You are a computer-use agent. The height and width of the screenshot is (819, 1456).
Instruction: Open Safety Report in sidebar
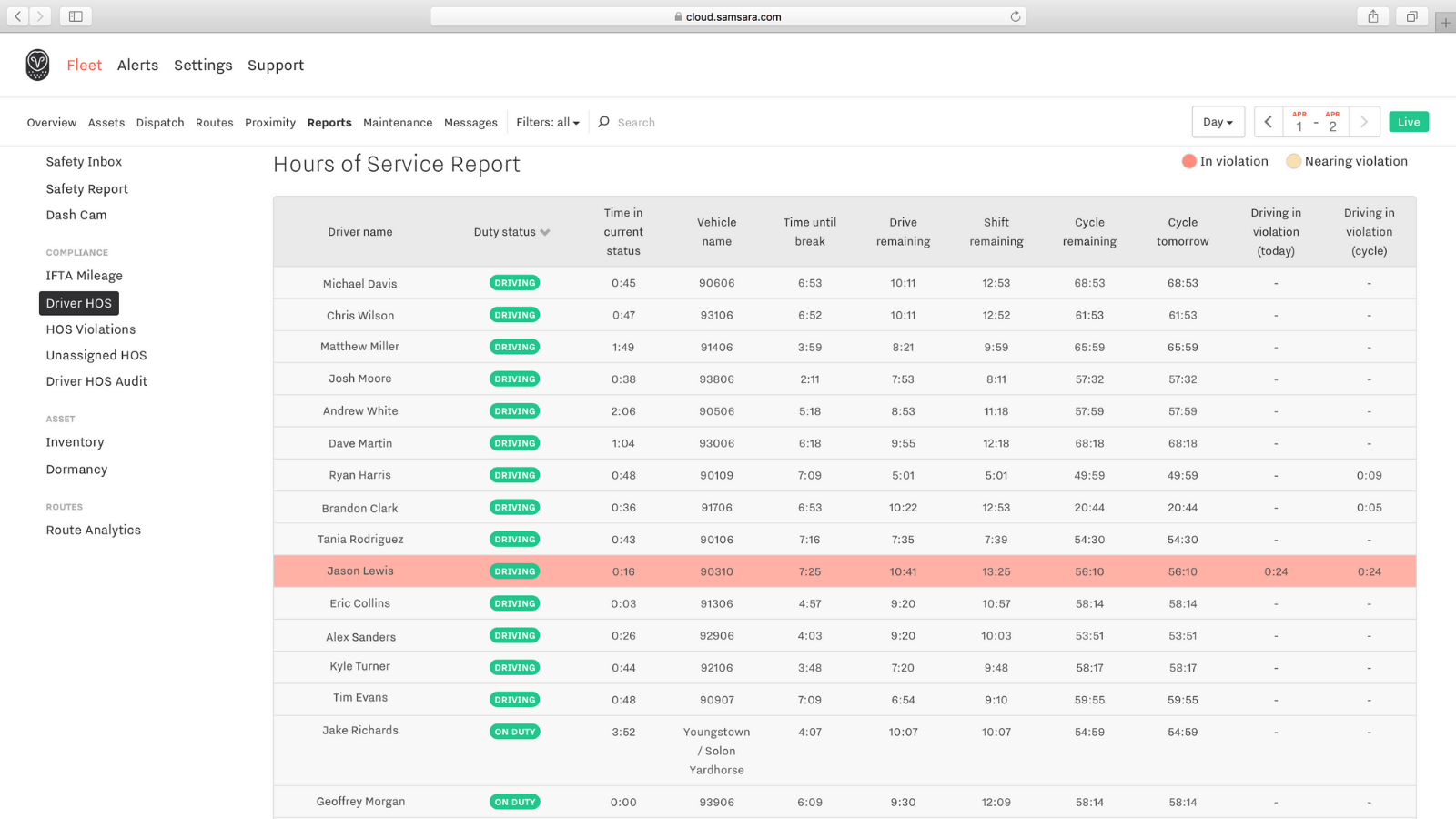87,188
